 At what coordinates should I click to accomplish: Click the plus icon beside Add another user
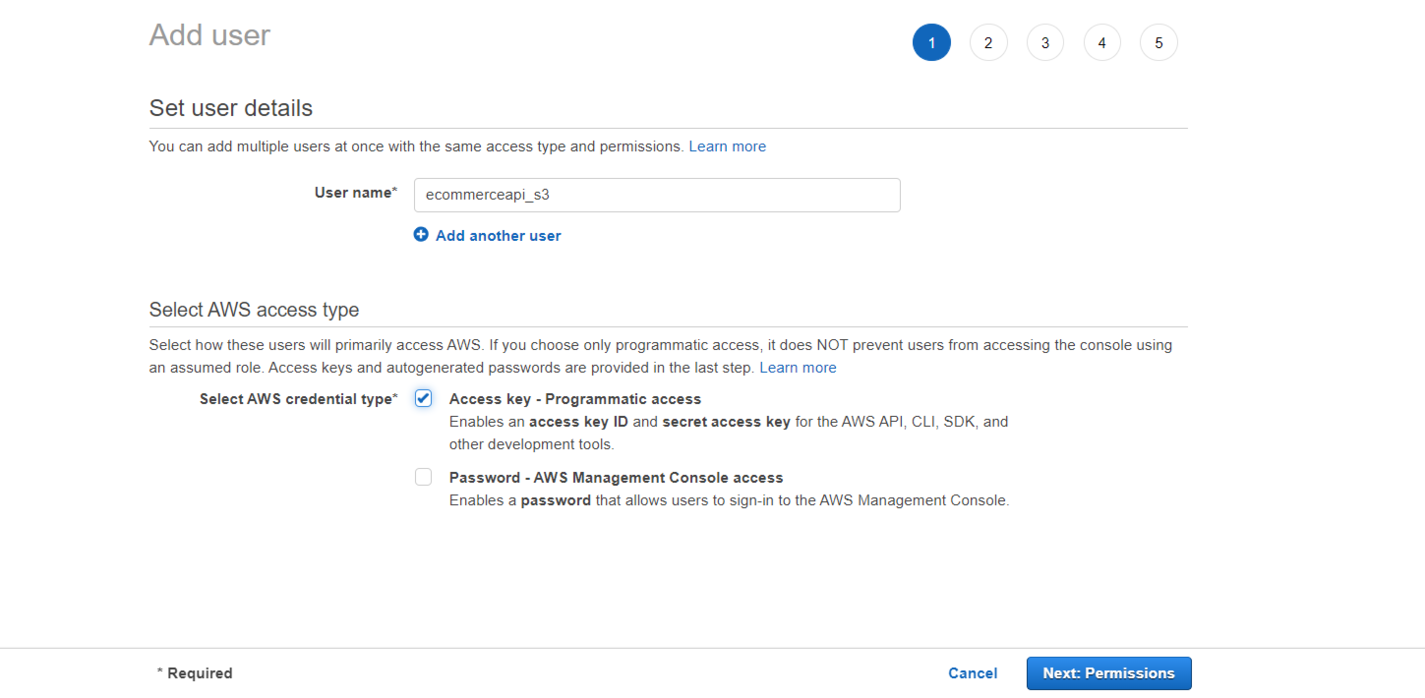click(x=421, y=235)
